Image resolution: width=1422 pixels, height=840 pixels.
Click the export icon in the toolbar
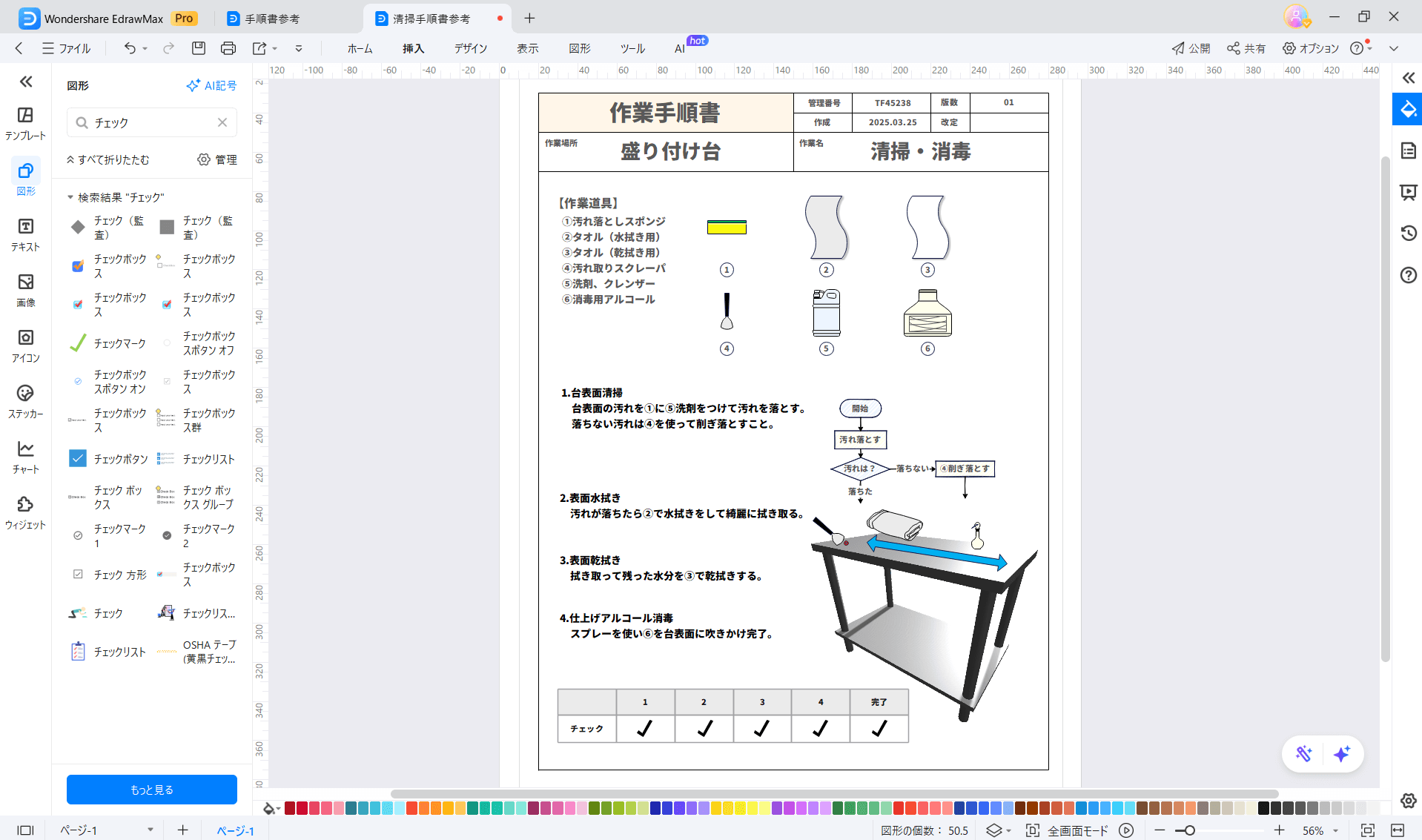pyautogui.click(x=259, y=48)
